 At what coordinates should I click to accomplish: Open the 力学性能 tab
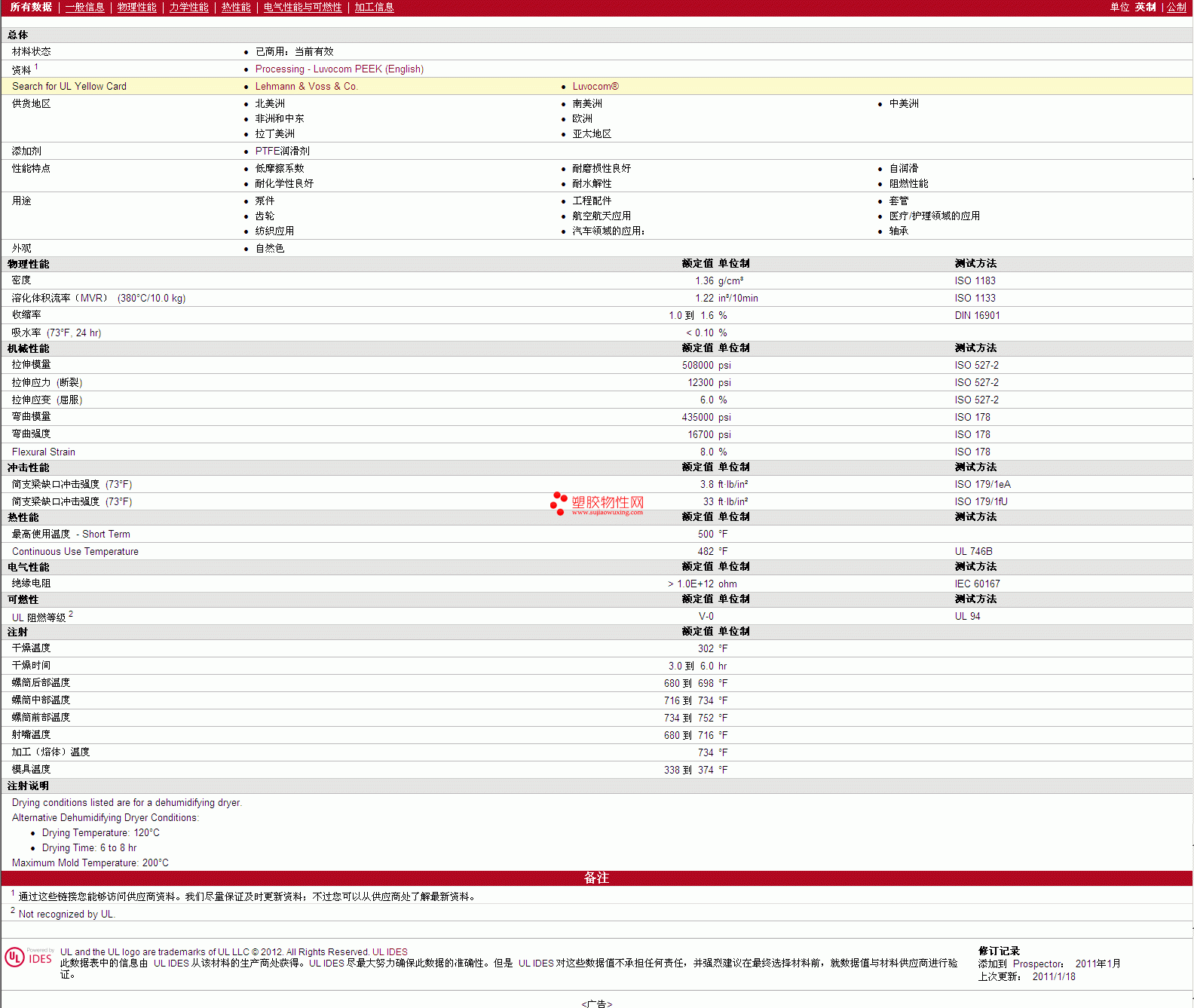[x=188, y=8]
